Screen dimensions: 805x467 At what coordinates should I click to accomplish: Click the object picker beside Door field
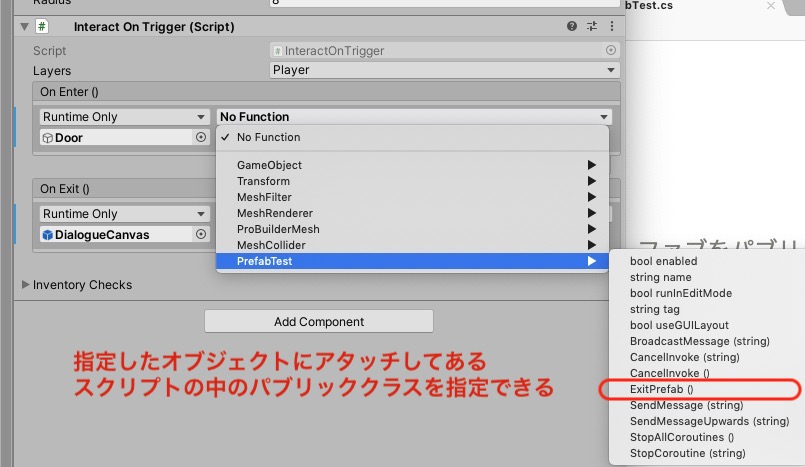point(201,138)
